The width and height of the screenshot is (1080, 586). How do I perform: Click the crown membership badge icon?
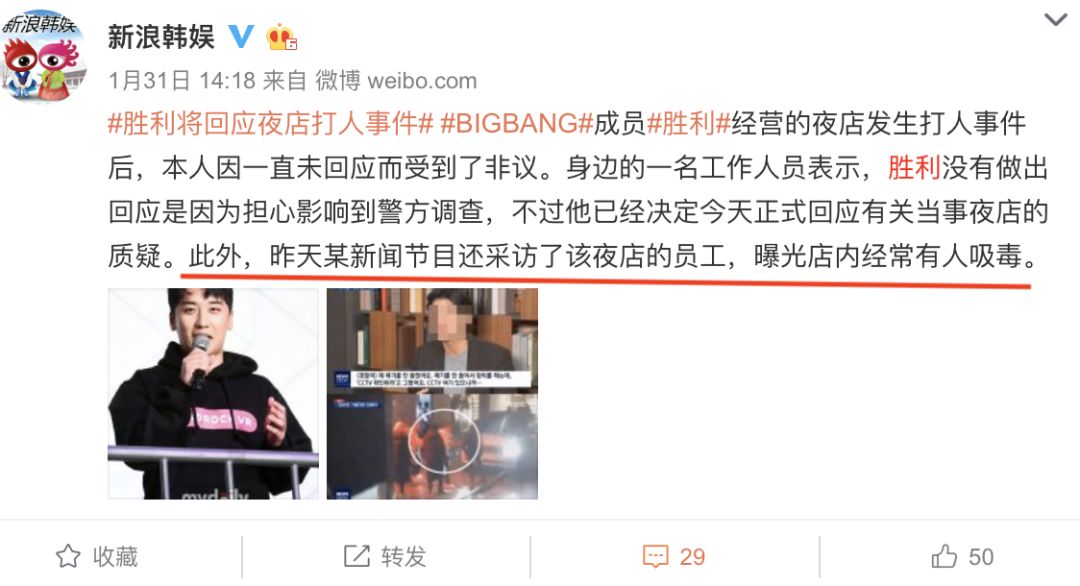pyautogui.click(x=281, y=37)
